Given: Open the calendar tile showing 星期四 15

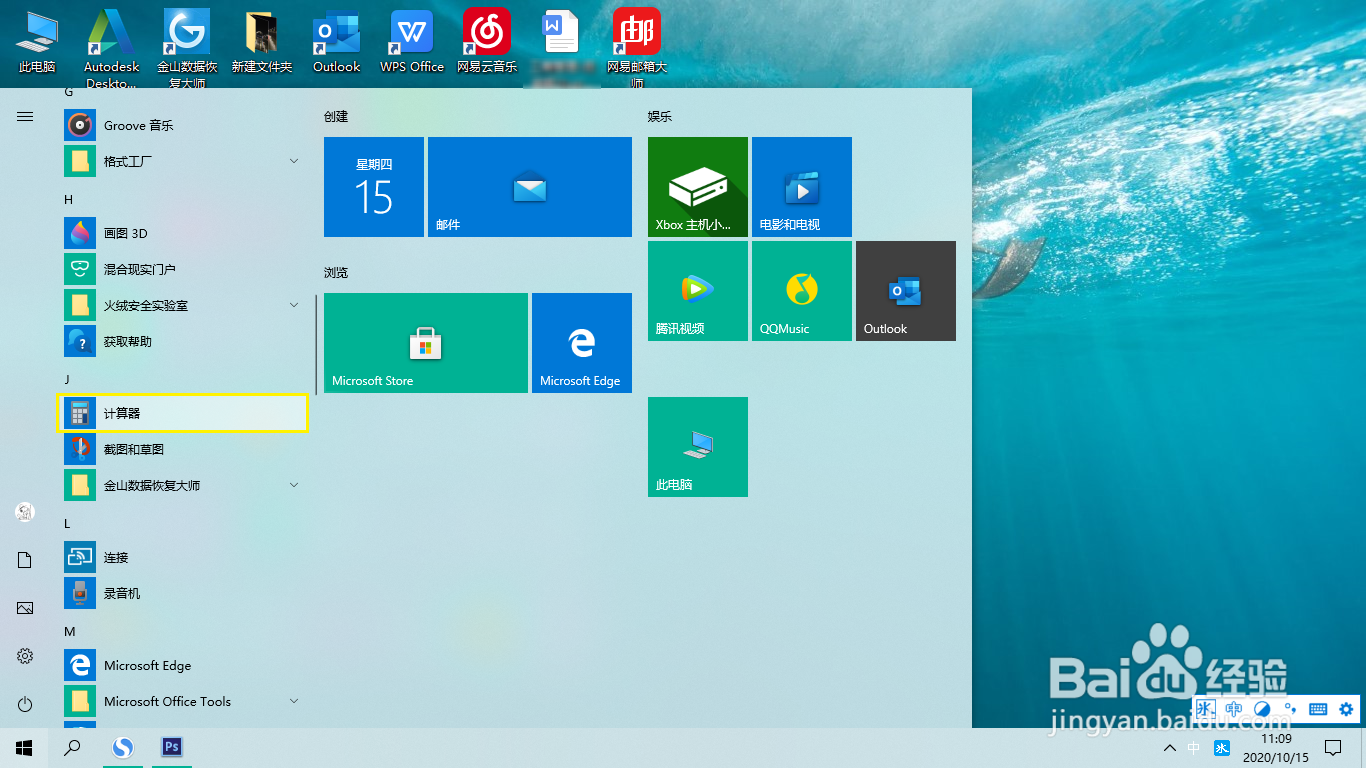Looking at the screenshot, I should (374, 187).
